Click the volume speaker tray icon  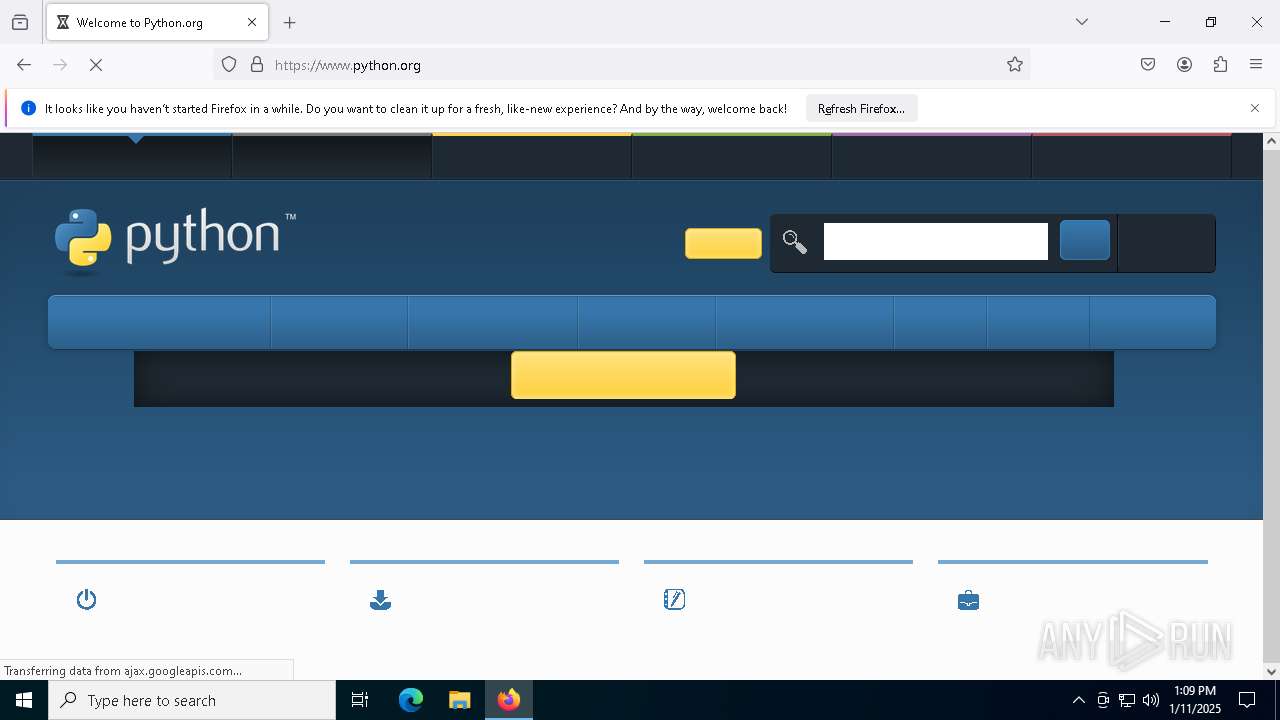click(x=1151, y=700)
